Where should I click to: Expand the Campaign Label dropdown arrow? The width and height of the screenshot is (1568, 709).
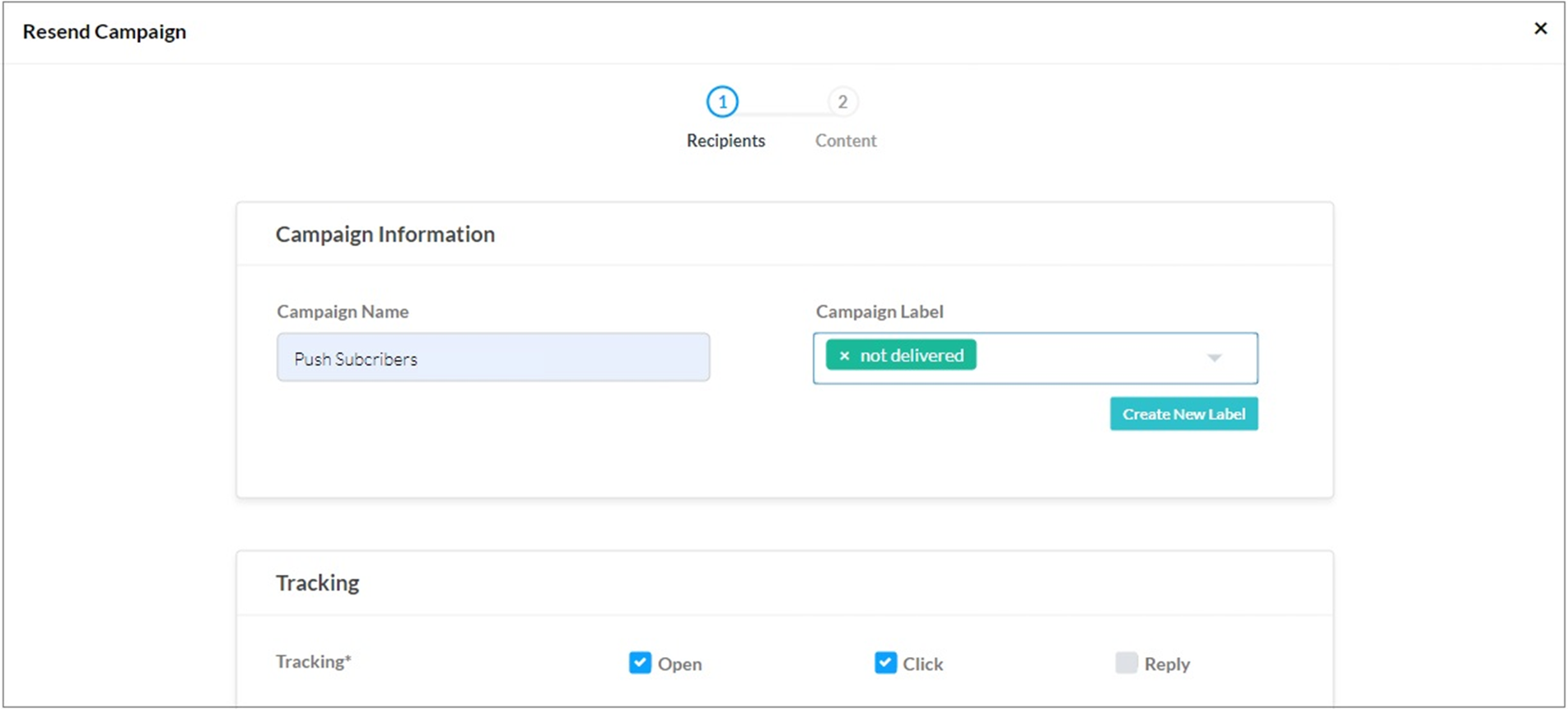(x=1214, y=358)
